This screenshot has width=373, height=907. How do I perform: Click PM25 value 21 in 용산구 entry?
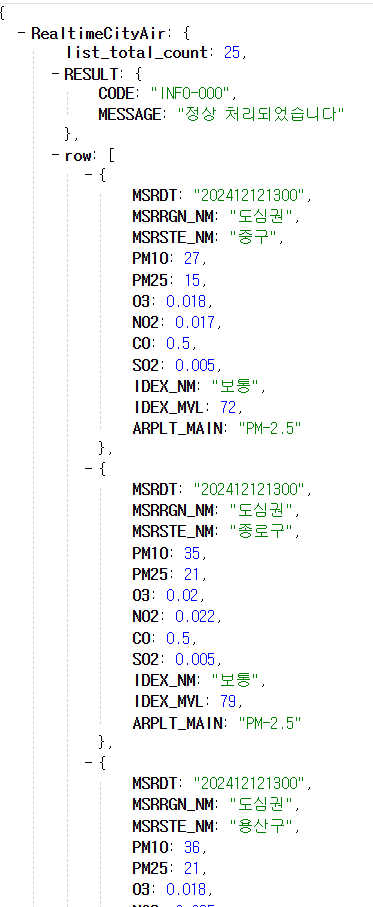pos(191,868)
